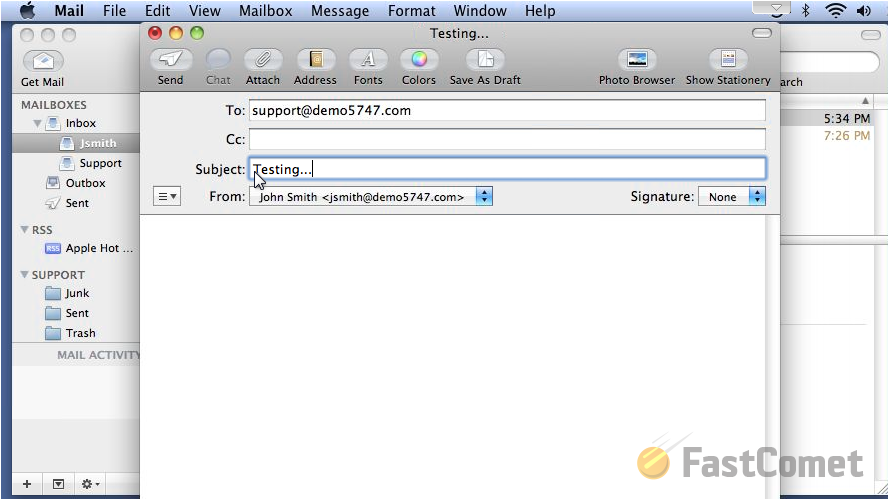Click in the message body area
The height and width of the screenshot is (500, 889).
tap(452, 357)
